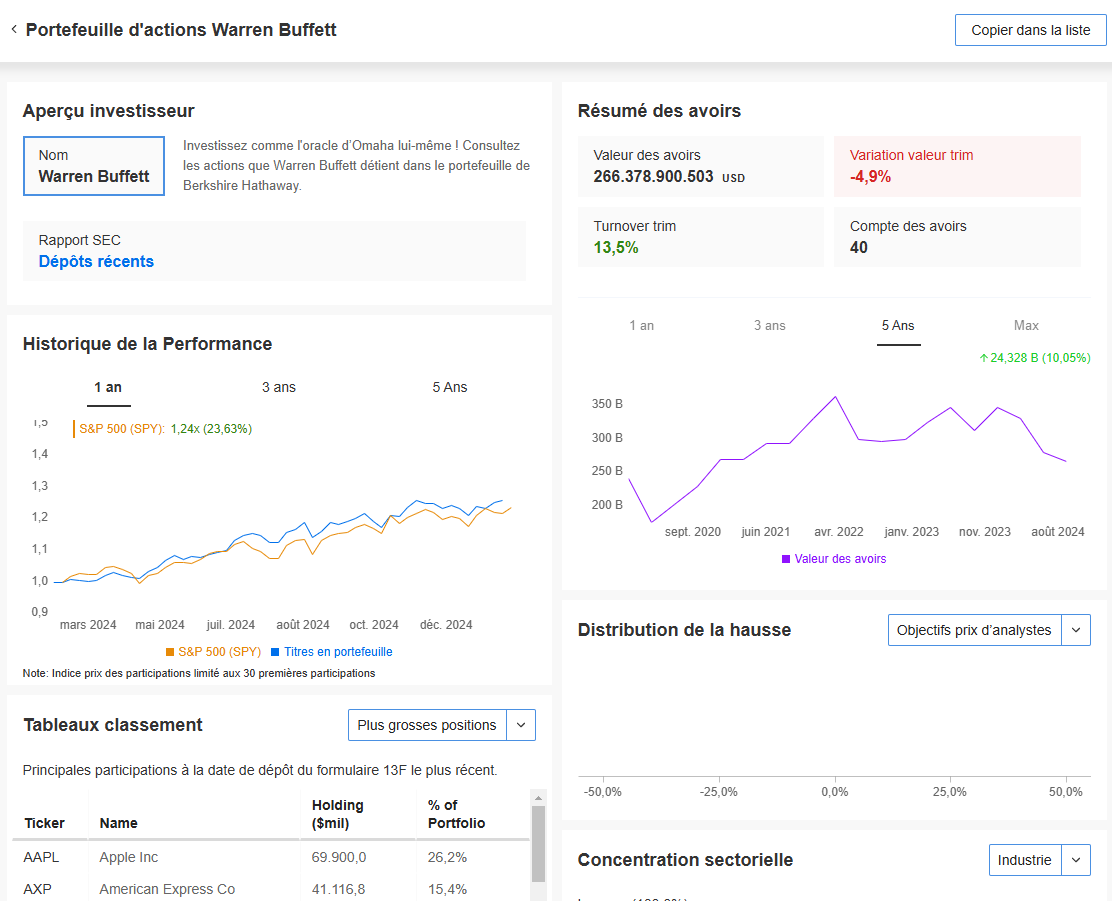The width and height of the screenshot is (1112, 901).
Task: Go back using the header chevron arrow
Action: coord(13,30)
